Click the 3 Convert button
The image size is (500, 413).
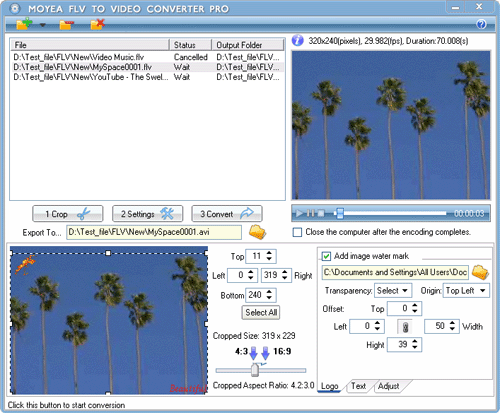[x=227, y=214]
